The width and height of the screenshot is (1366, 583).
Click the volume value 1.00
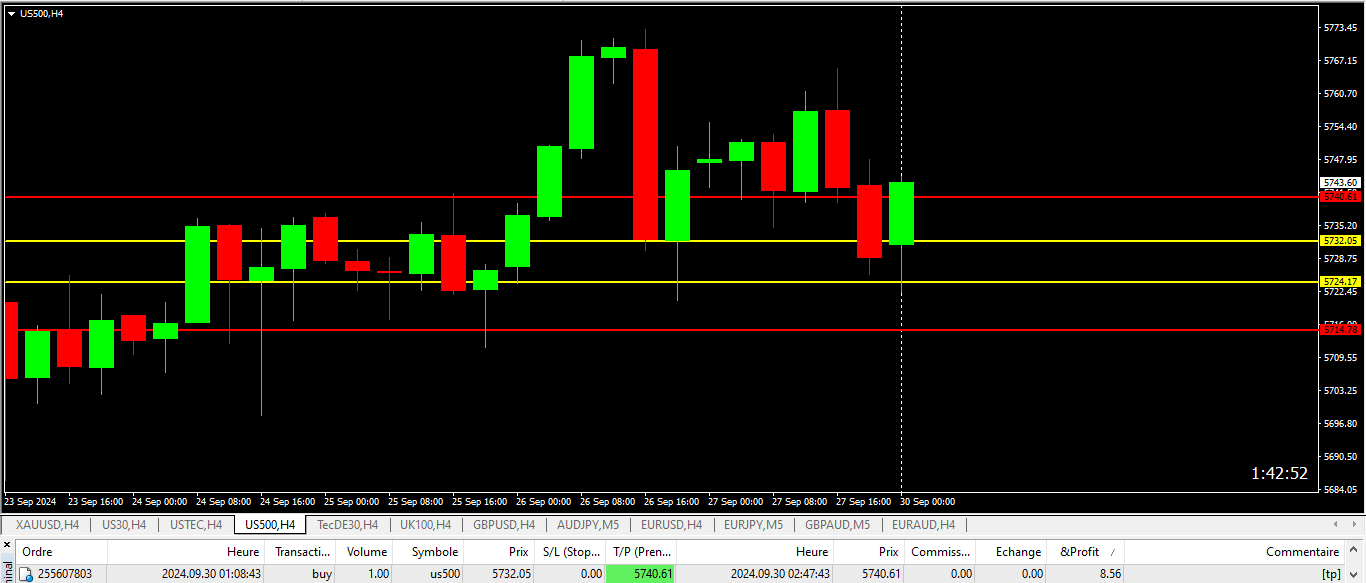click(x=378, y=574)
